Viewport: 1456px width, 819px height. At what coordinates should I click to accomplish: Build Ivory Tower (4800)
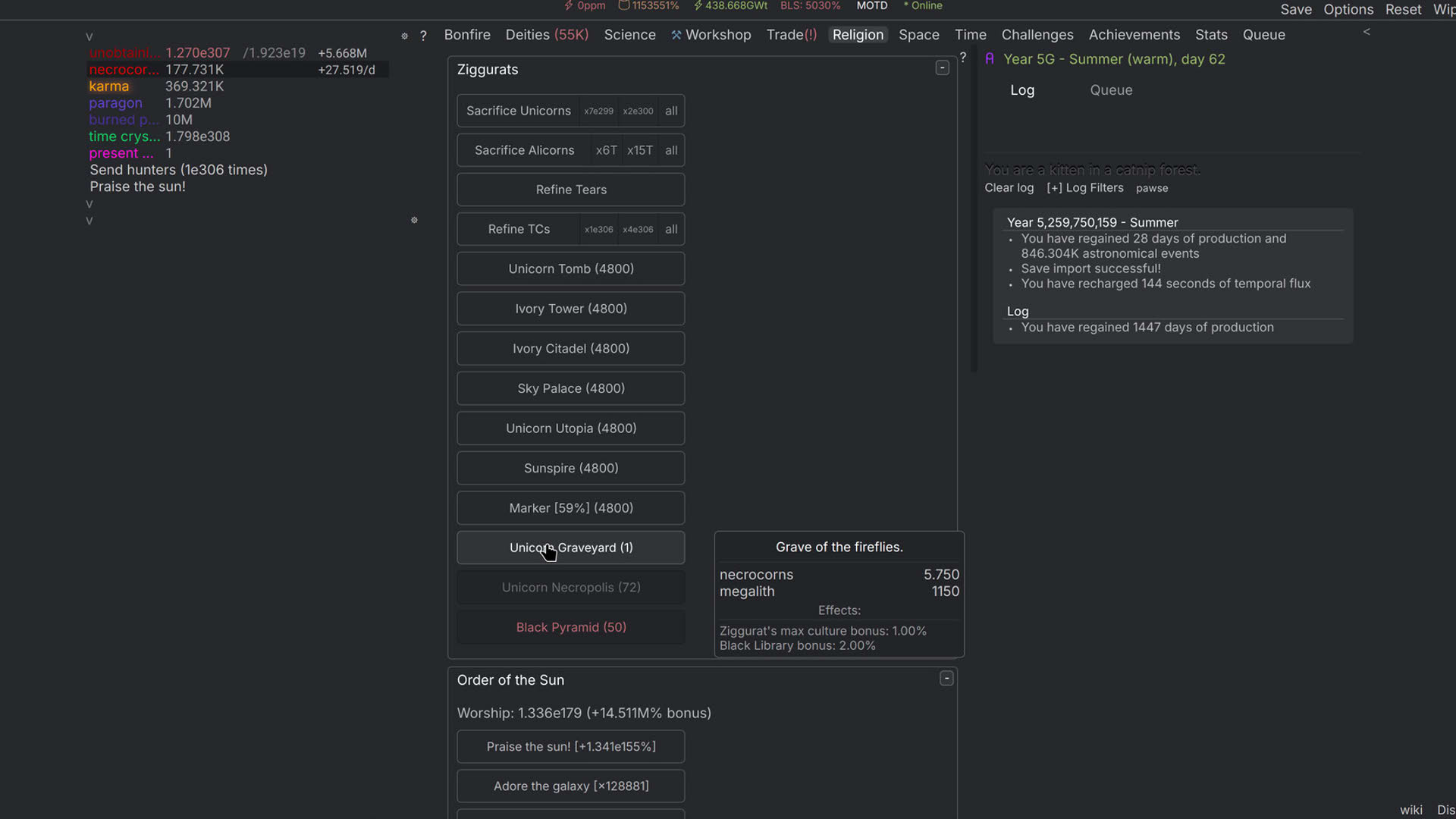click(571, 309)
